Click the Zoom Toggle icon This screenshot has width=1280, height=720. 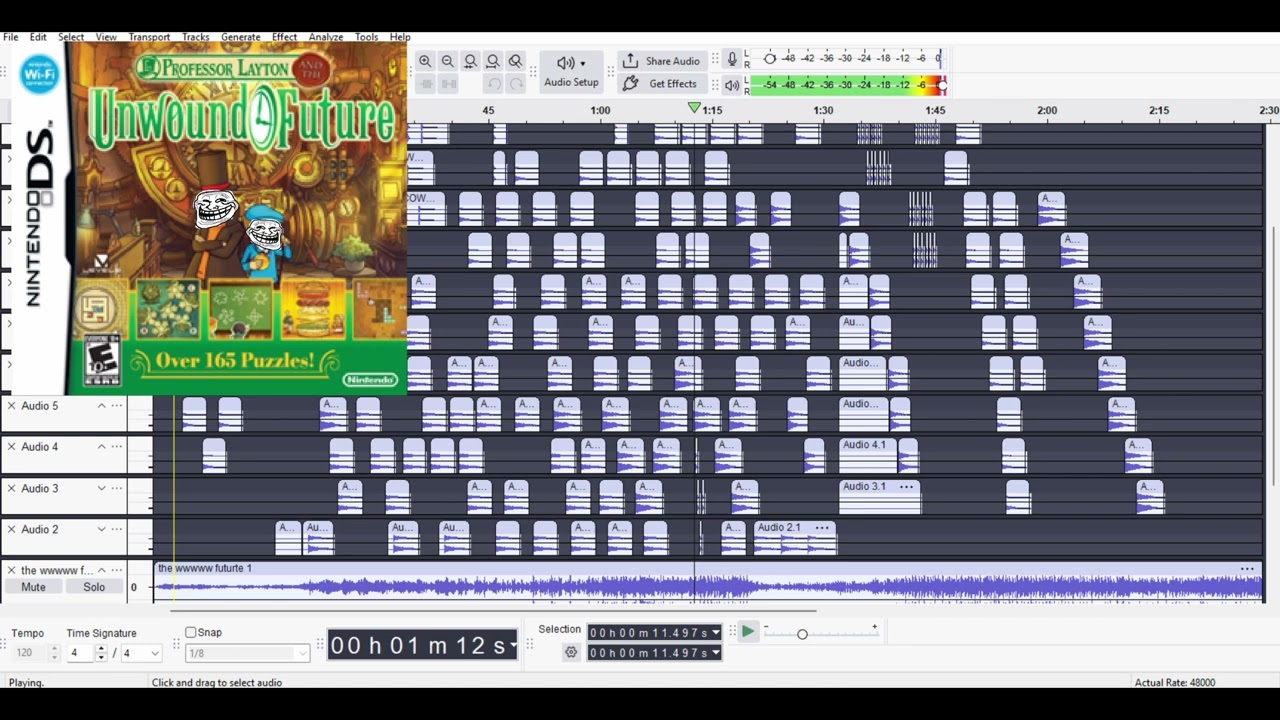(515, 61)
